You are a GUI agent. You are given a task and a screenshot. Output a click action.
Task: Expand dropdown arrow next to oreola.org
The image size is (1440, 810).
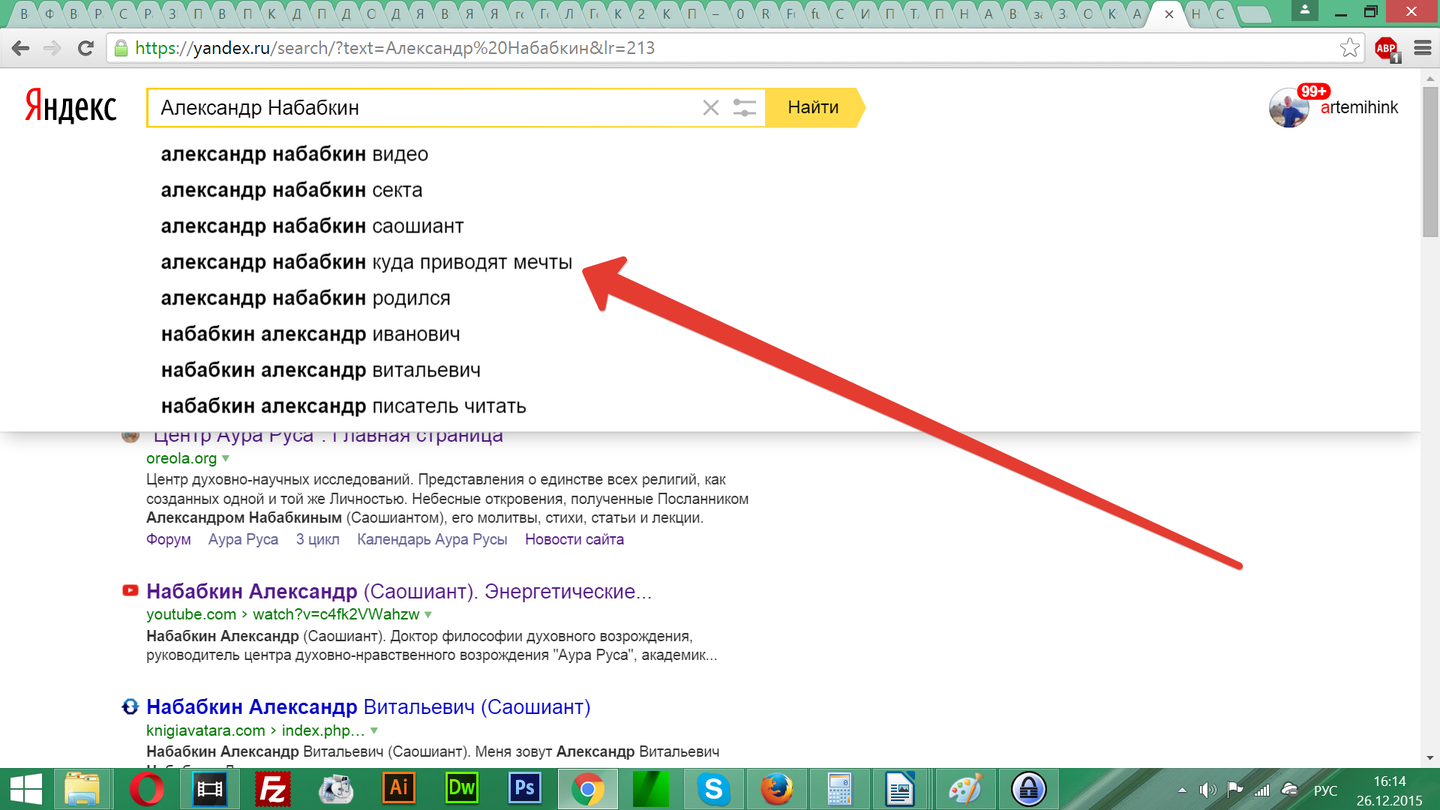[226, 459]
